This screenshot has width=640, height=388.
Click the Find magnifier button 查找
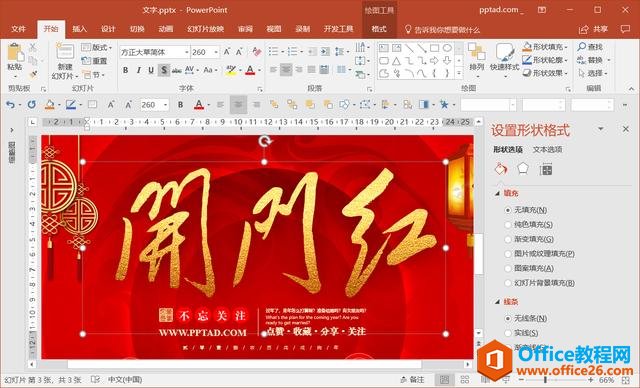tap(591, 47)
